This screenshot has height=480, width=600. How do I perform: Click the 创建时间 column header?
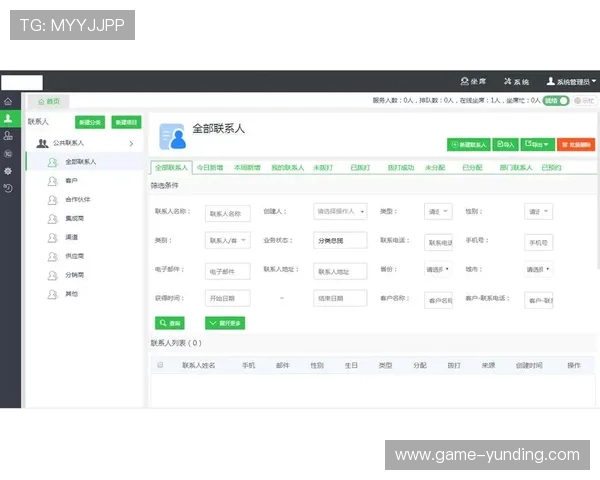(x=529, y=365)
